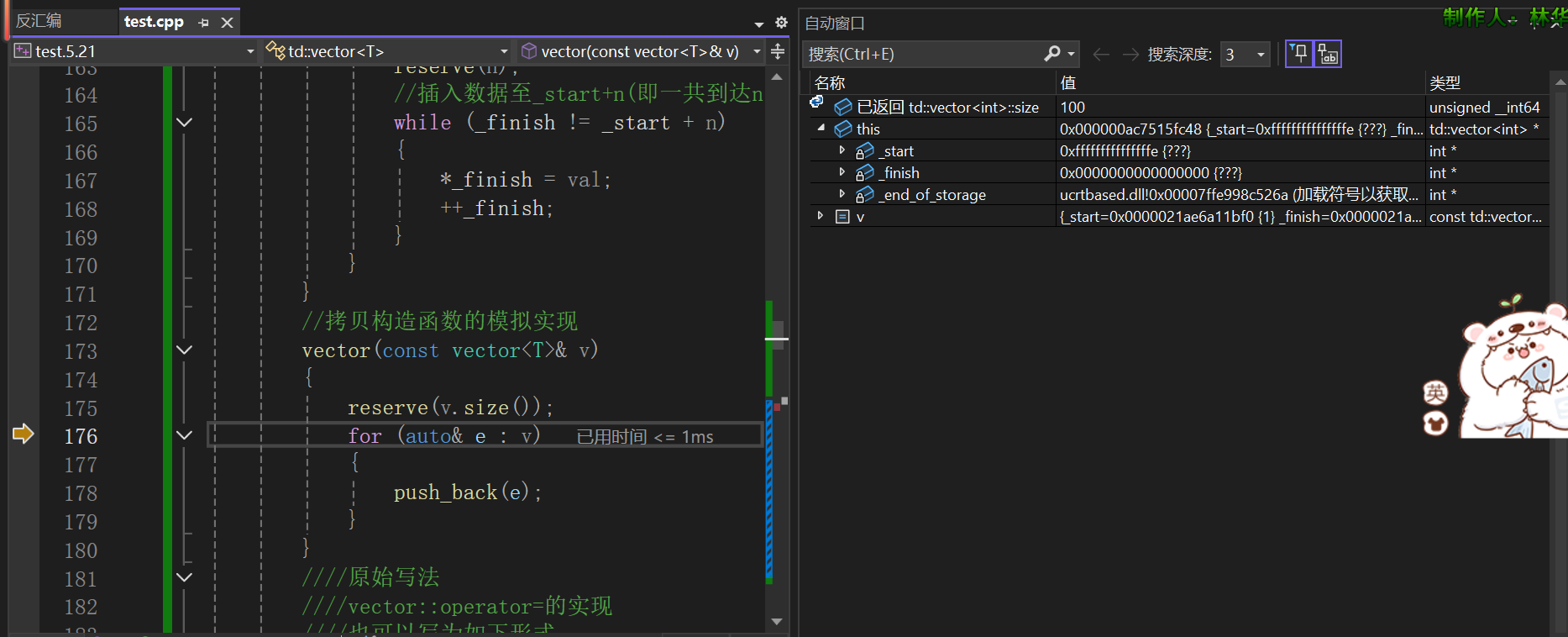Click the value 100 cell
The width and height of the screenshot is (1568, 637).
point(1240,107)
